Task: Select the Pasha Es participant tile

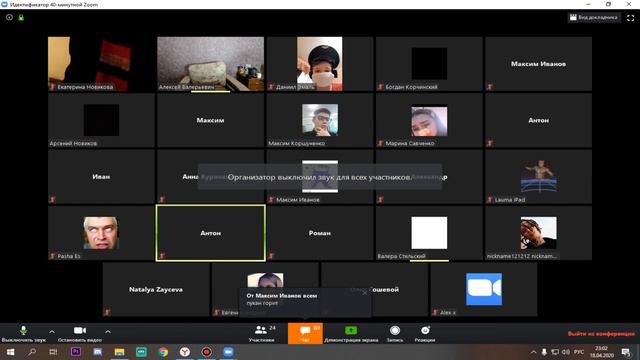Action: click(x=101, y=233)
